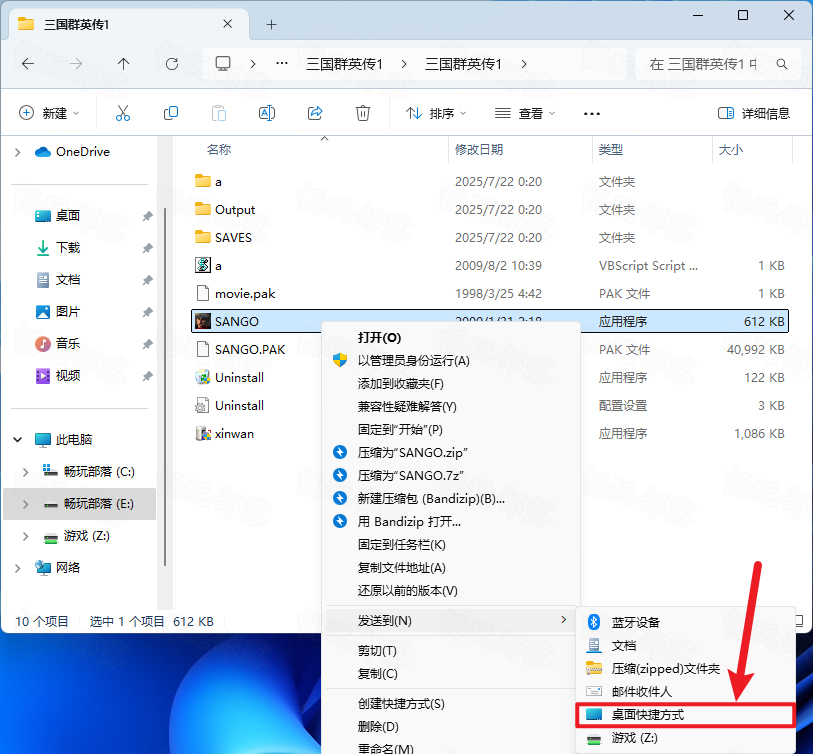
Task: Open the toolbar See more ellipsis
Action: (592, 114)
